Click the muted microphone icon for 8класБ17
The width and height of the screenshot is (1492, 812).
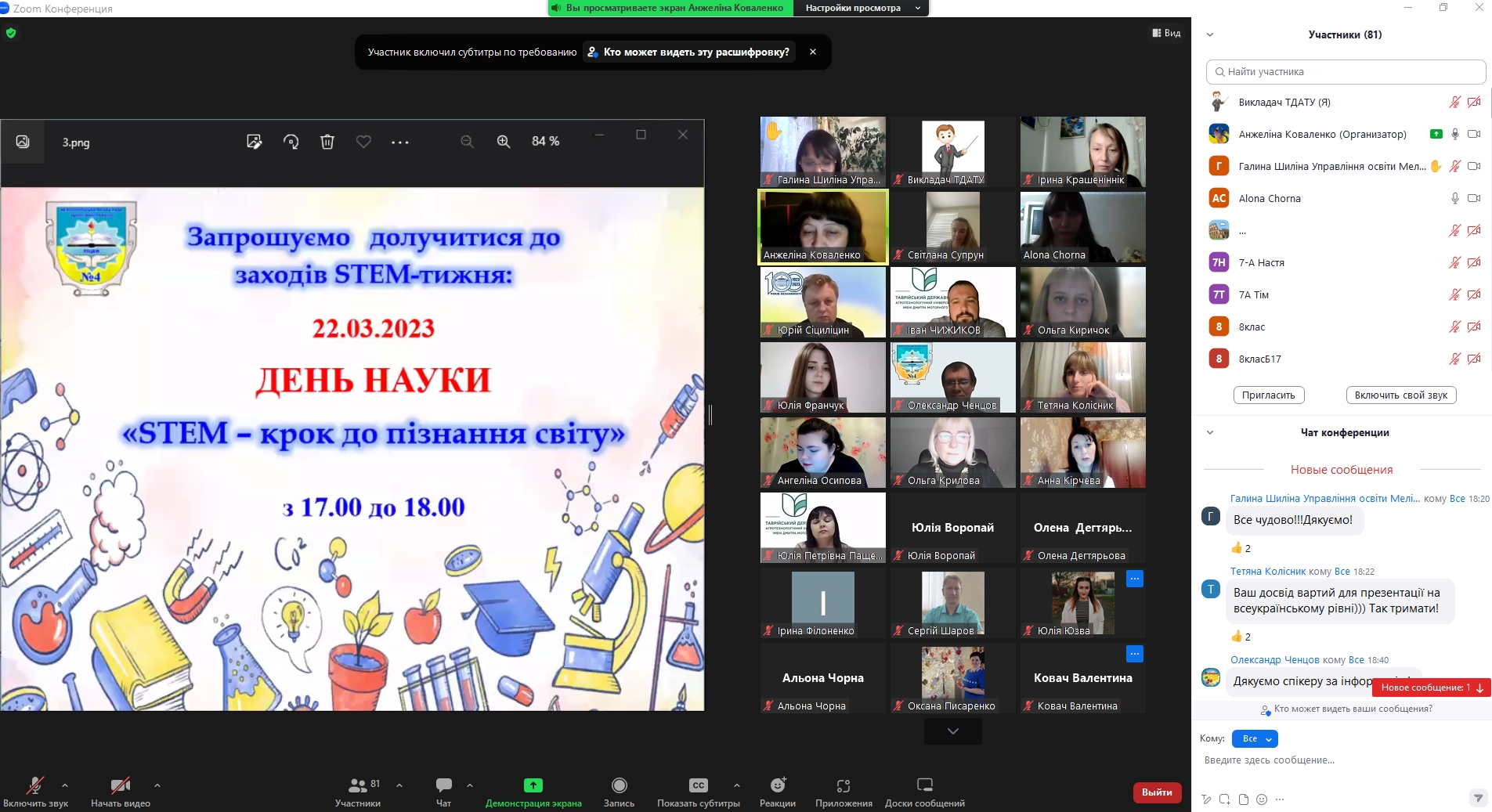pyautogui.click(x=1454, y=359)
